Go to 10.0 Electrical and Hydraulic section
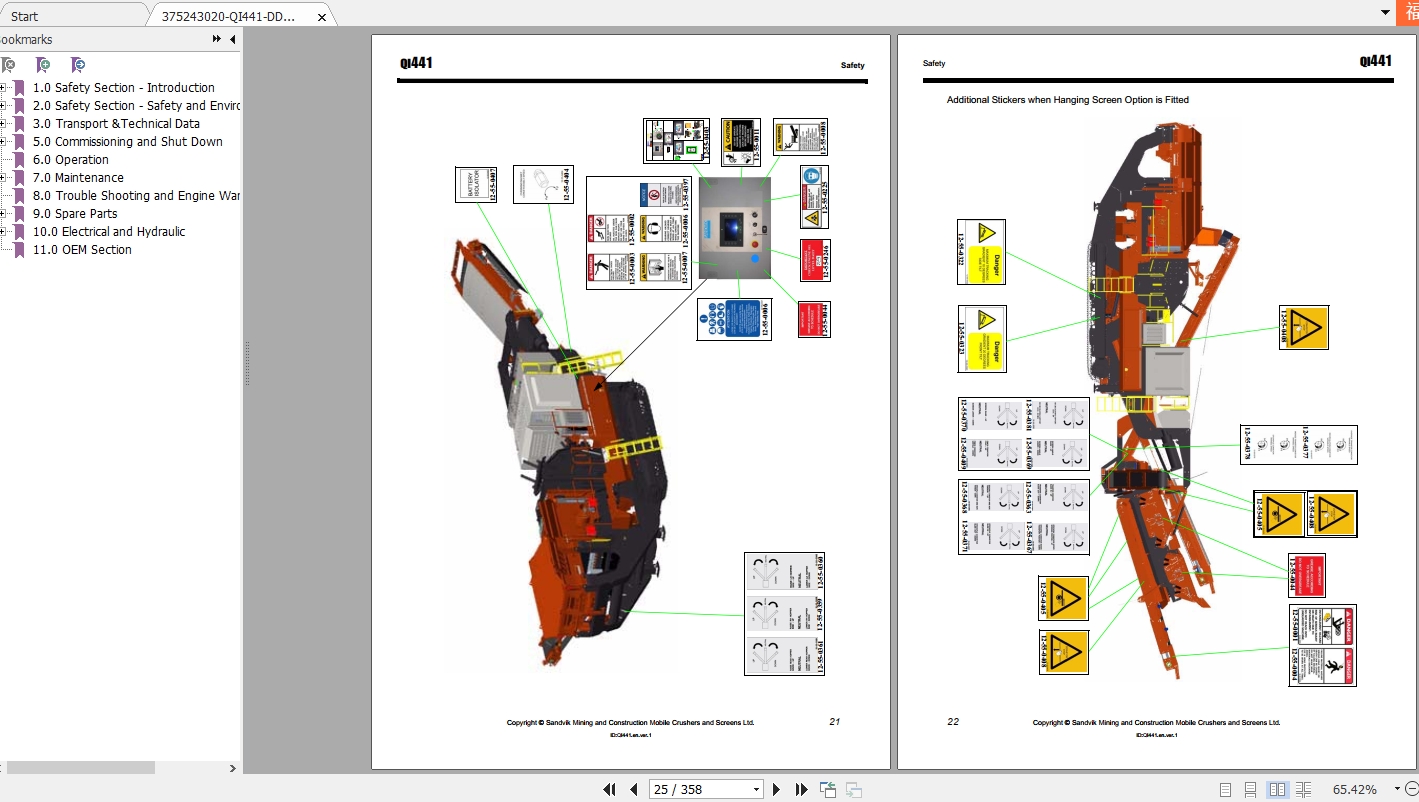Screen dimensions: 1419x802 tap(110, 231)
